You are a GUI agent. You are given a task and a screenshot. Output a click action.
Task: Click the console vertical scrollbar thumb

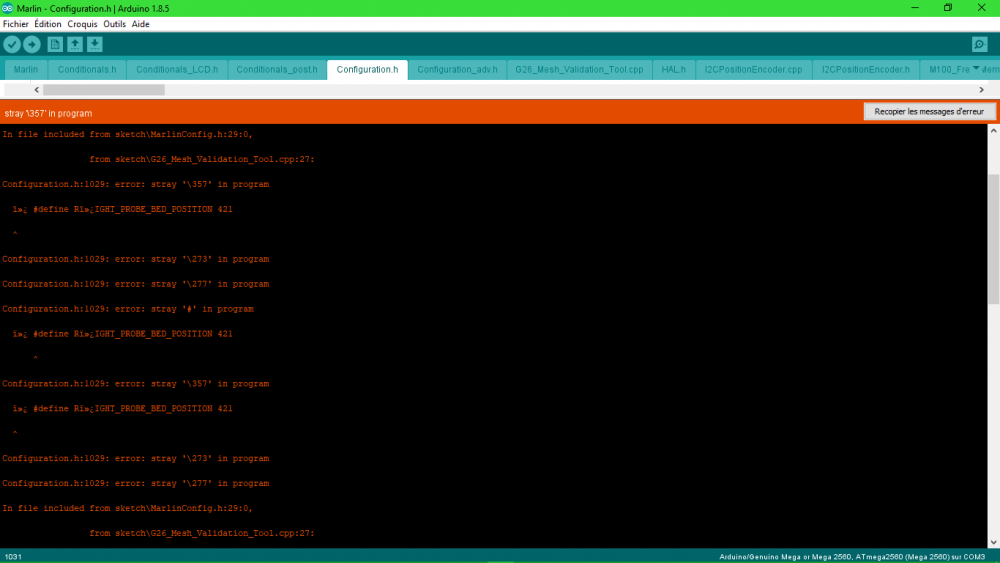(x=994, y=239)
